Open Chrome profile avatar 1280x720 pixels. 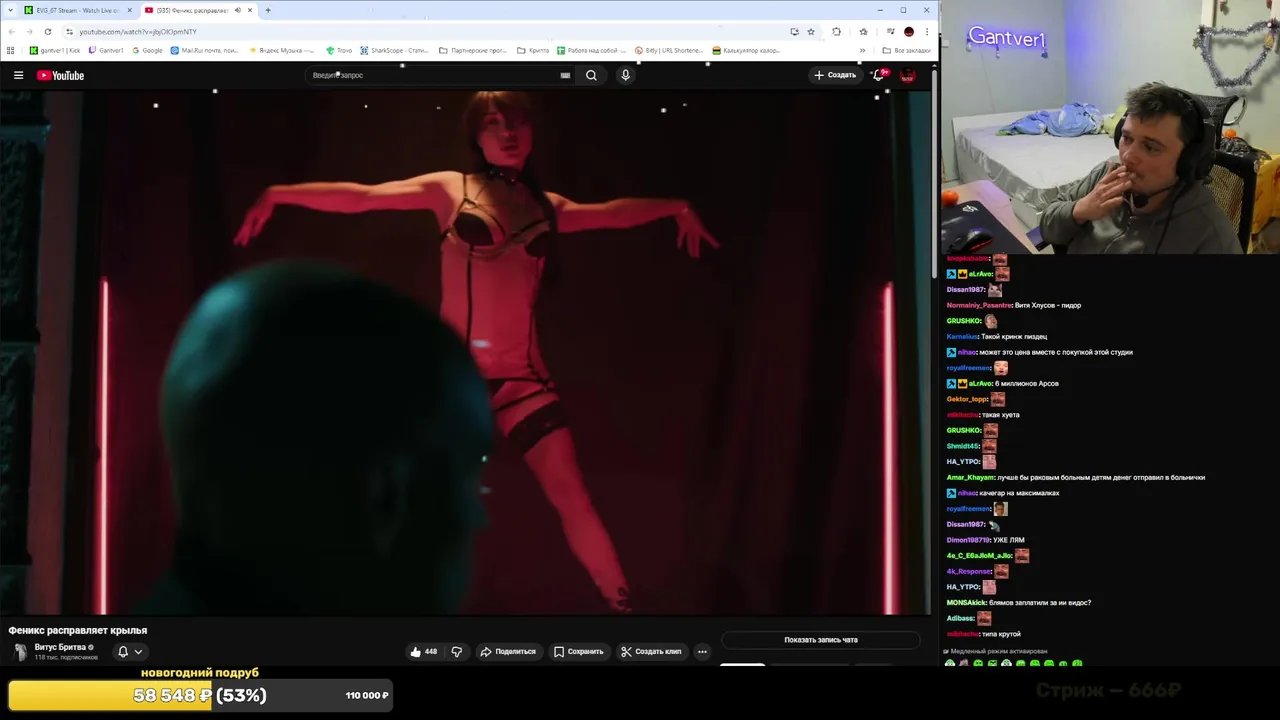tap(908, 31)
